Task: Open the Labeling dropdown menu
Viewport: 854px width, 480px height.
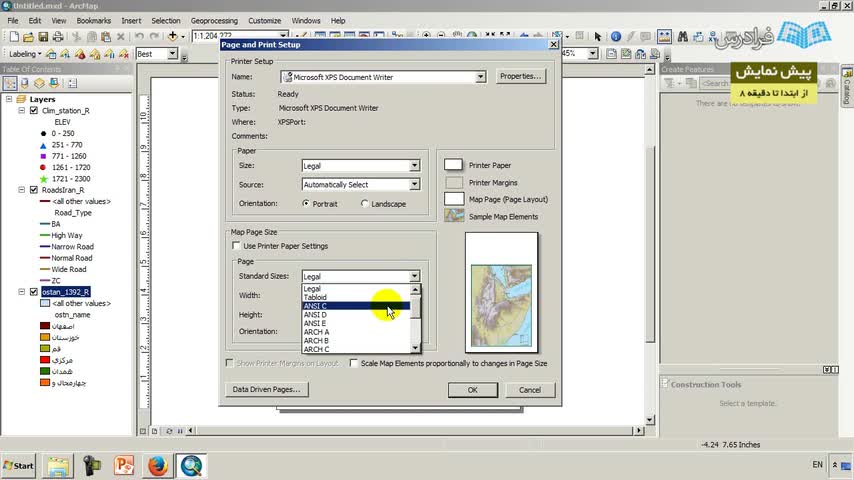Action: [25, 54]
